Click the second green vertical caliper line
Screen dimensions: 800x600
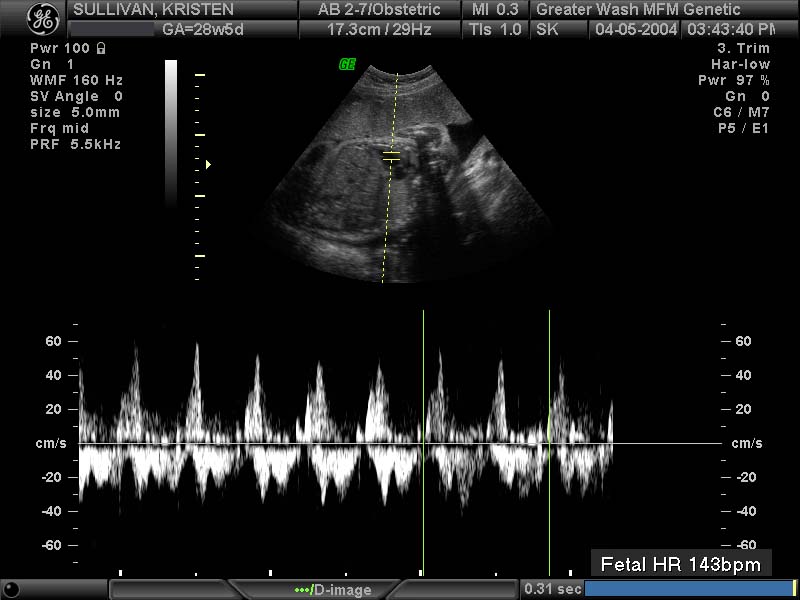coord(549,440)
